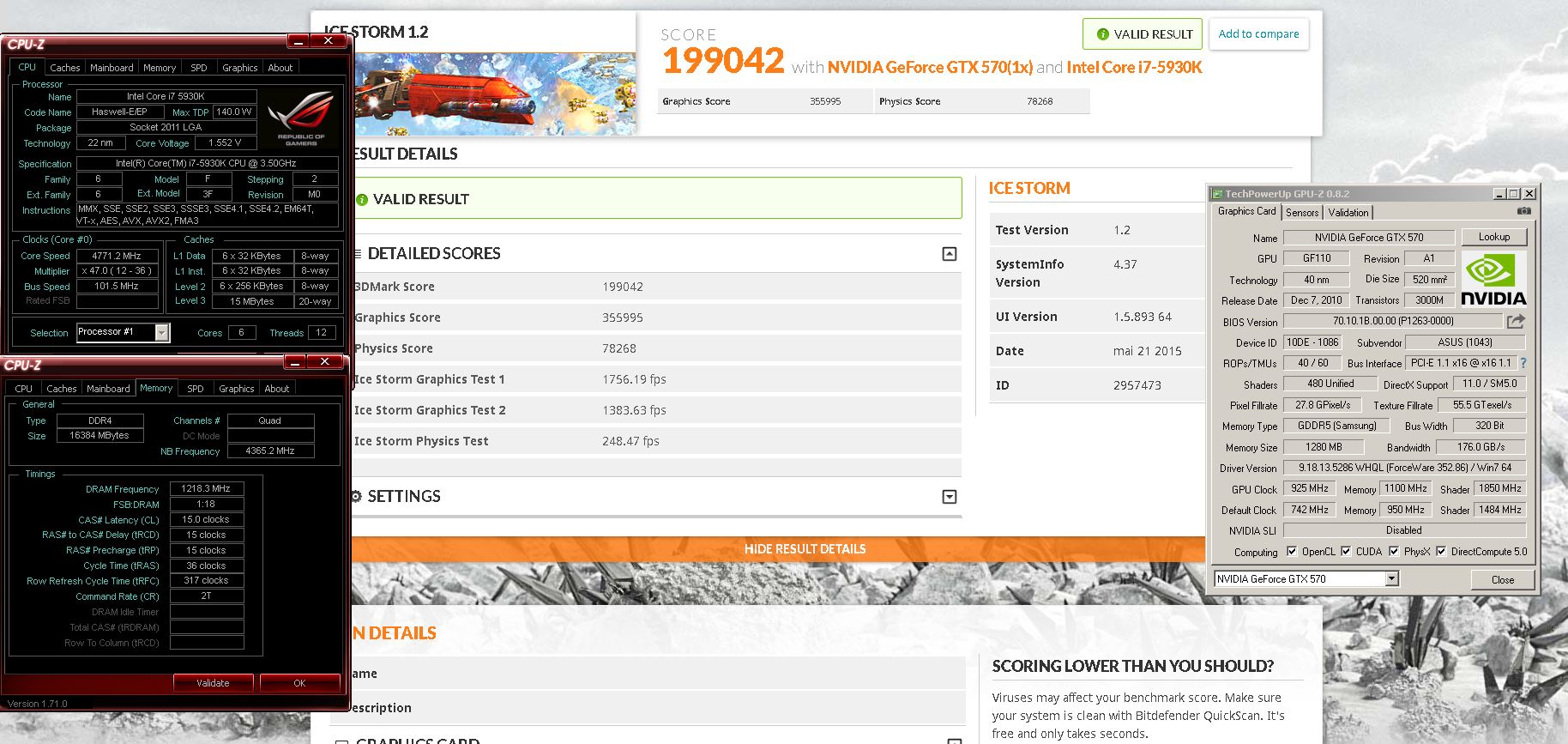Click the Close button in GPU-Z
The image size is (1568, 744).
coord(1503,579)
